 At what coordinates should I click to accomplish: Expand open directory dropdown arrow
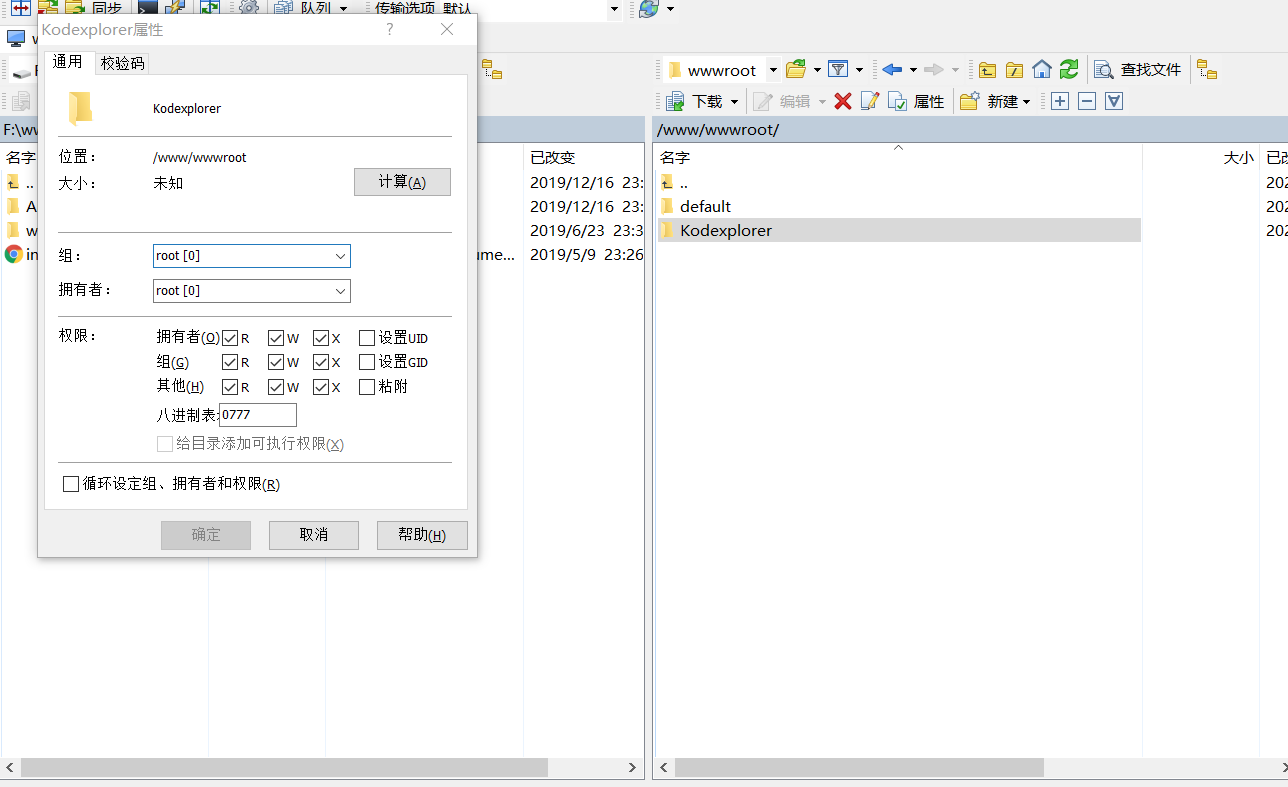click(x=817, y=70)
